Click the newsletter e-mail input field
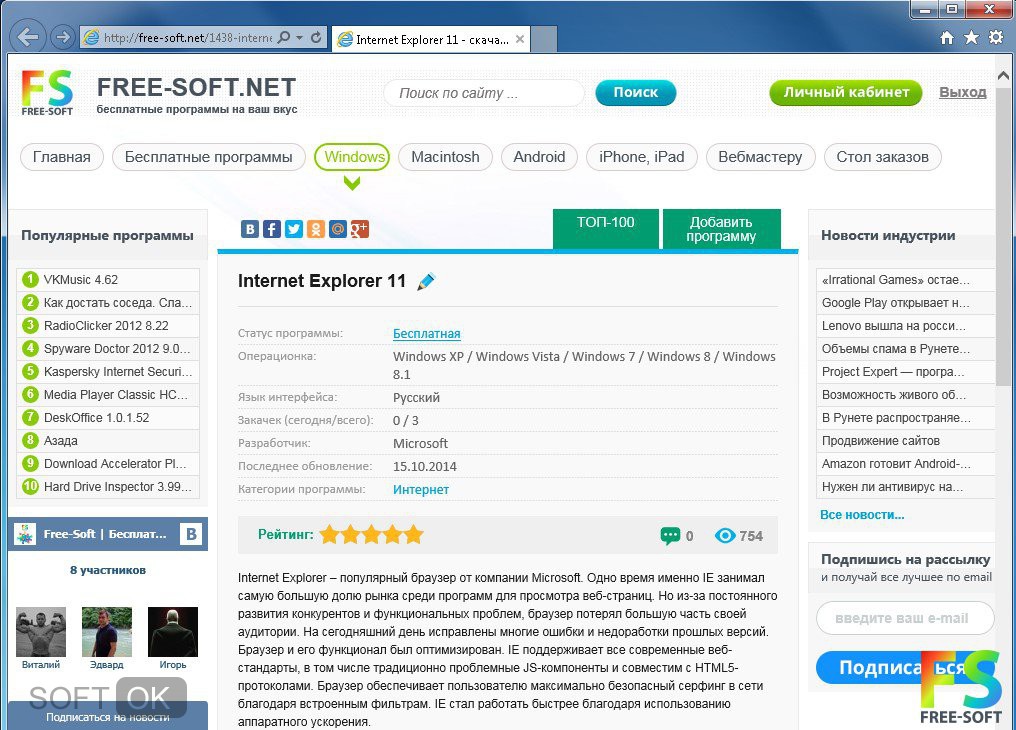1016x730 pixels. 905,618
